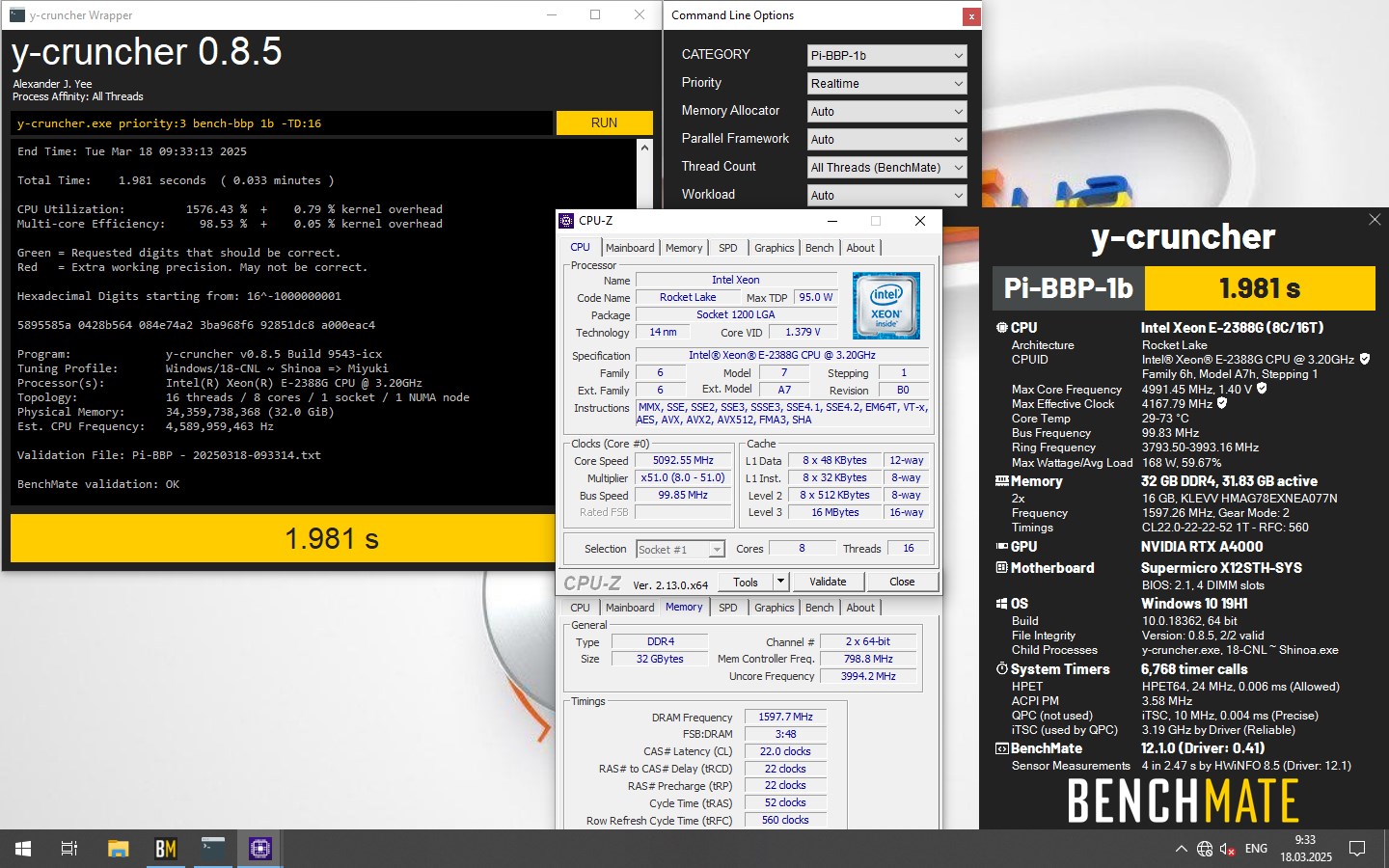Click the Validation File line in y-cruncher output
Image resolution: width=1389 pixels, height=868 pixels.
(169, 455)
